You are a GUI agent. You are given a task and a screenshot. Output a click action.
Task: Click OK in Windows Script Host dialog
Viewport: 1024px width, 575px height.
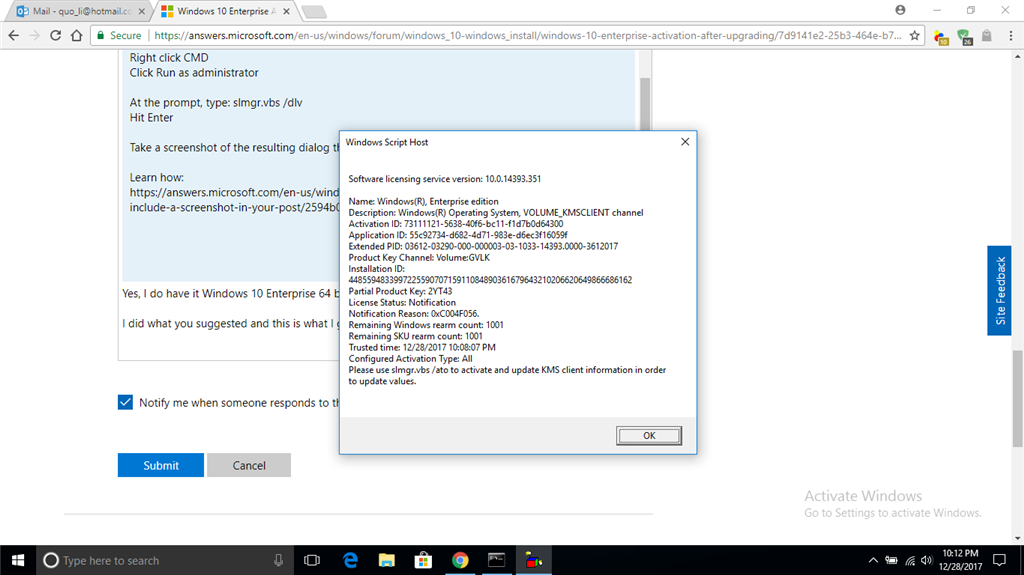pos(648,436)
